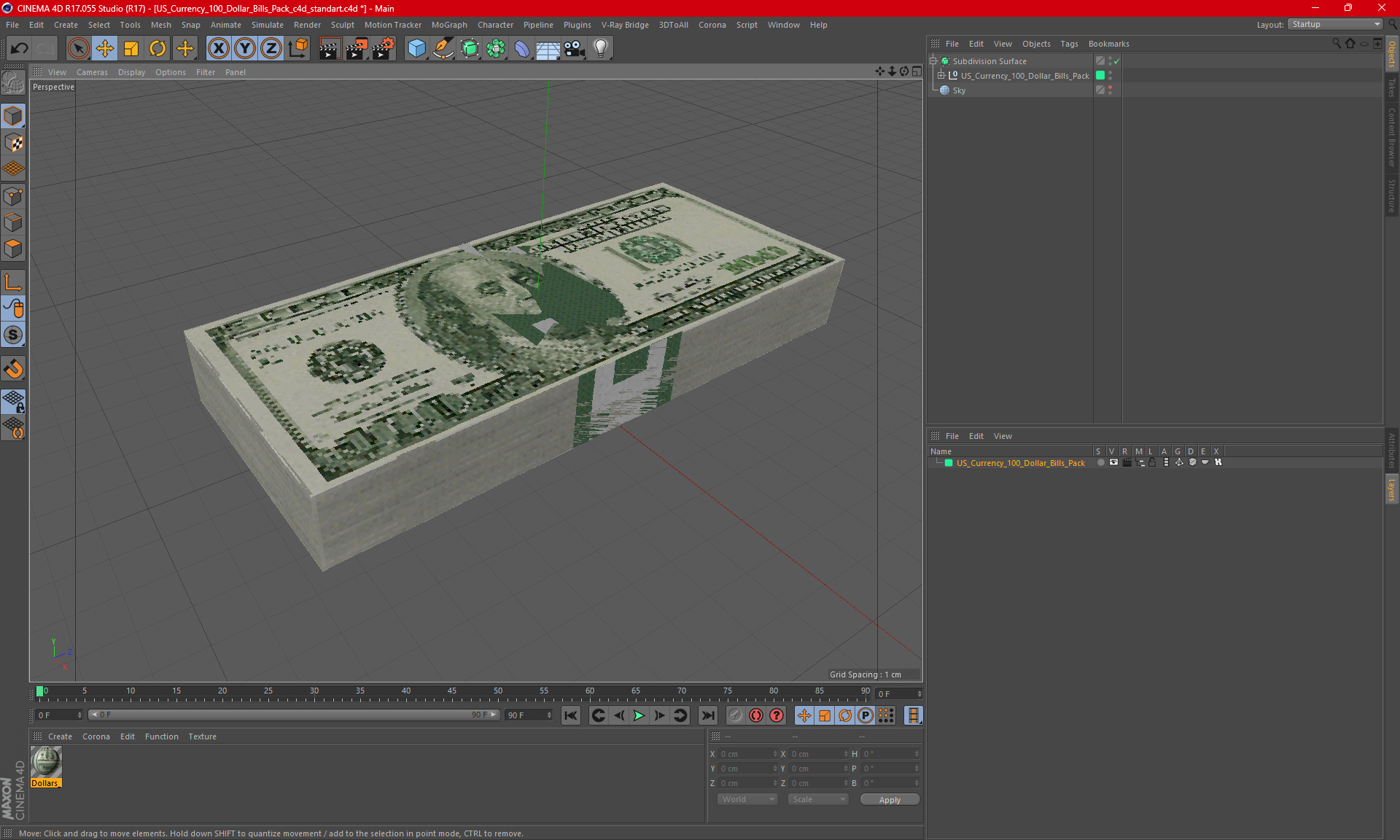Open the spline Pen tool
The image size is (1400, 840).
tap(443, 49)
